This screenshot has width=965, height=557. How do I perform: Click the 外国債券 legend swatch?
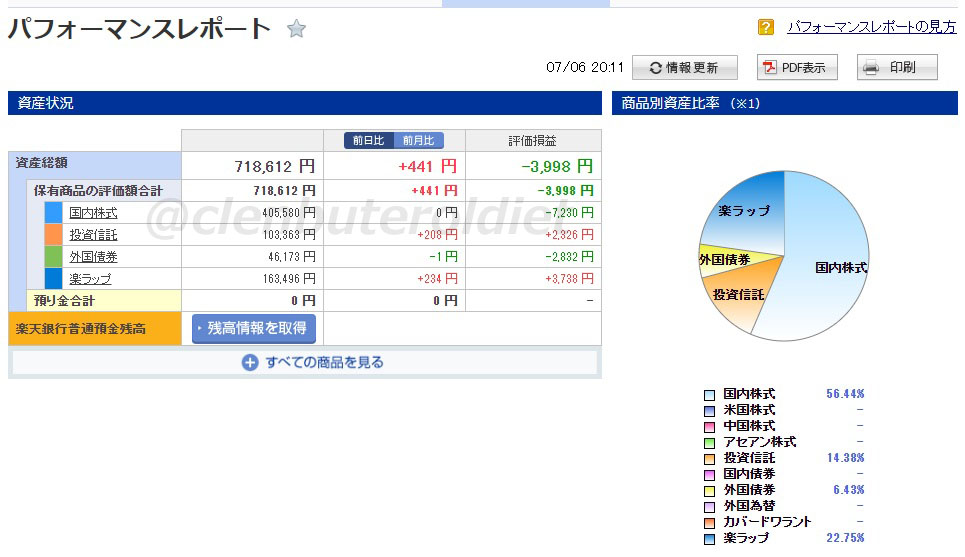click(x=710, y=491)
